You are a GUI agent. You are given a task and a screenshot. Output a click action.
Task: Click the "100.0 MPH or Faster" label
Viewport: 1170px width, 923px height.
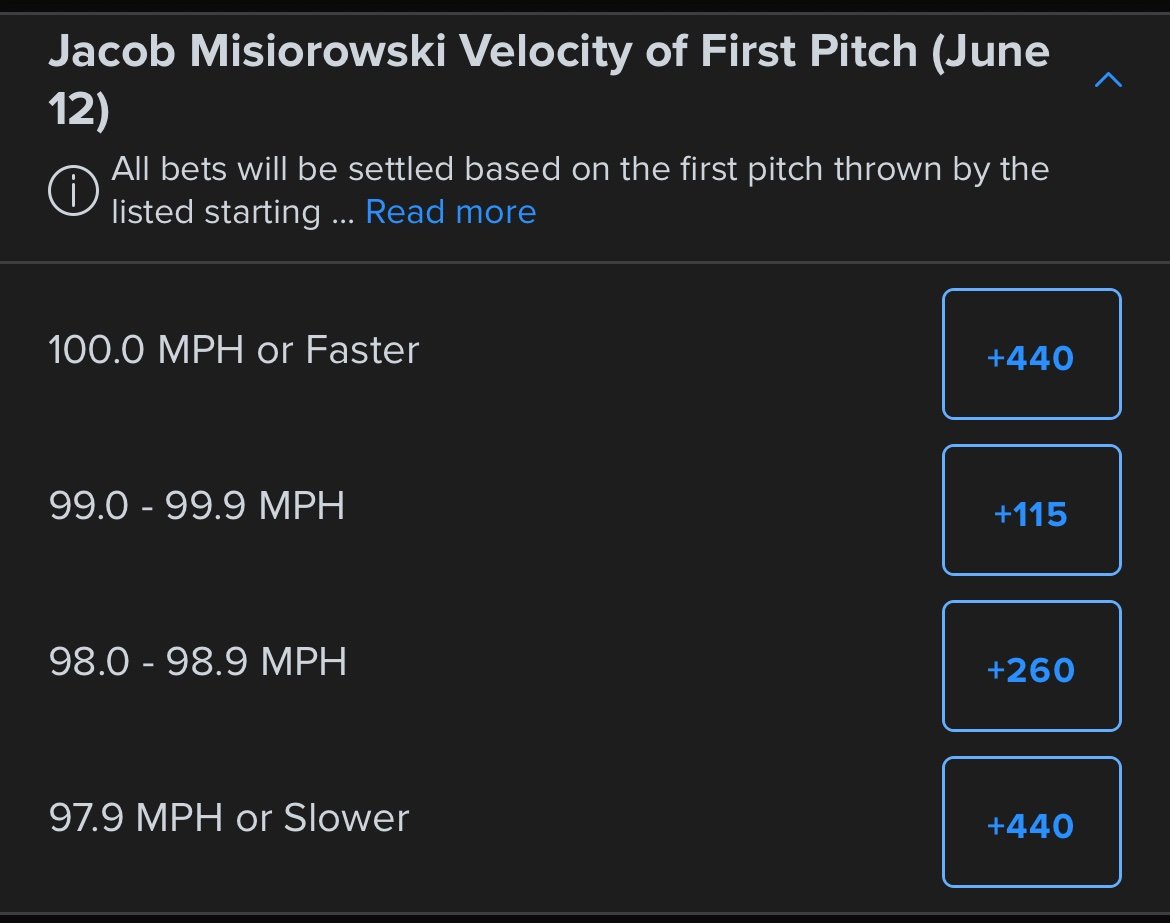point(234,350)
